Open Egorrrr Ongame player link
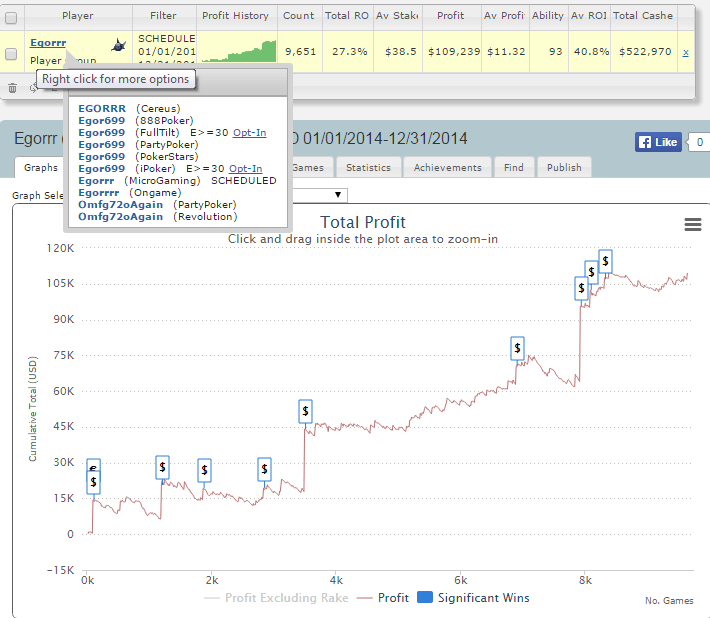This screenshot has width=710, height=618. click(99, 192)
